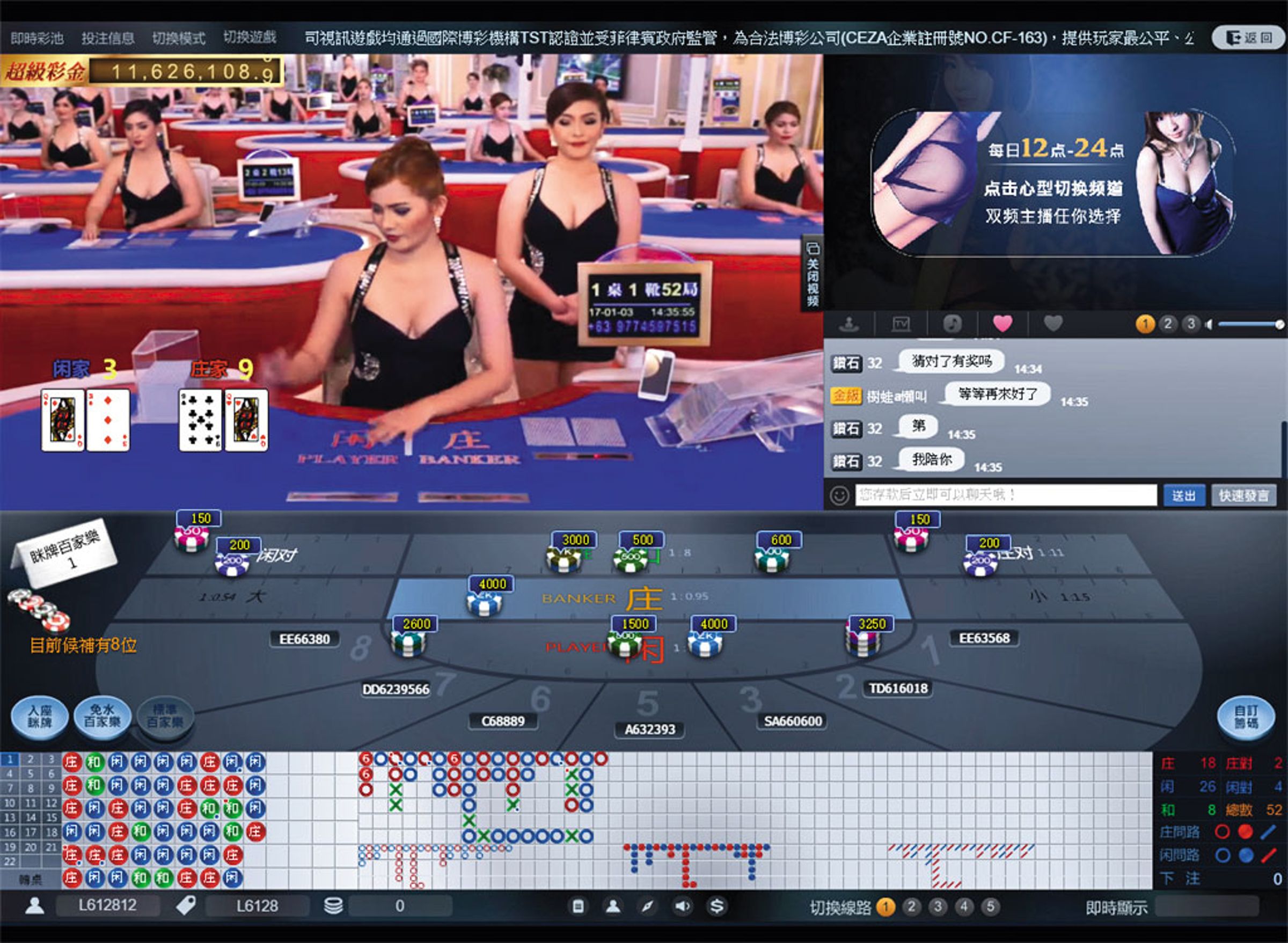
Task: Open the 即時彩池 menu
Action: tap(37, 38)
